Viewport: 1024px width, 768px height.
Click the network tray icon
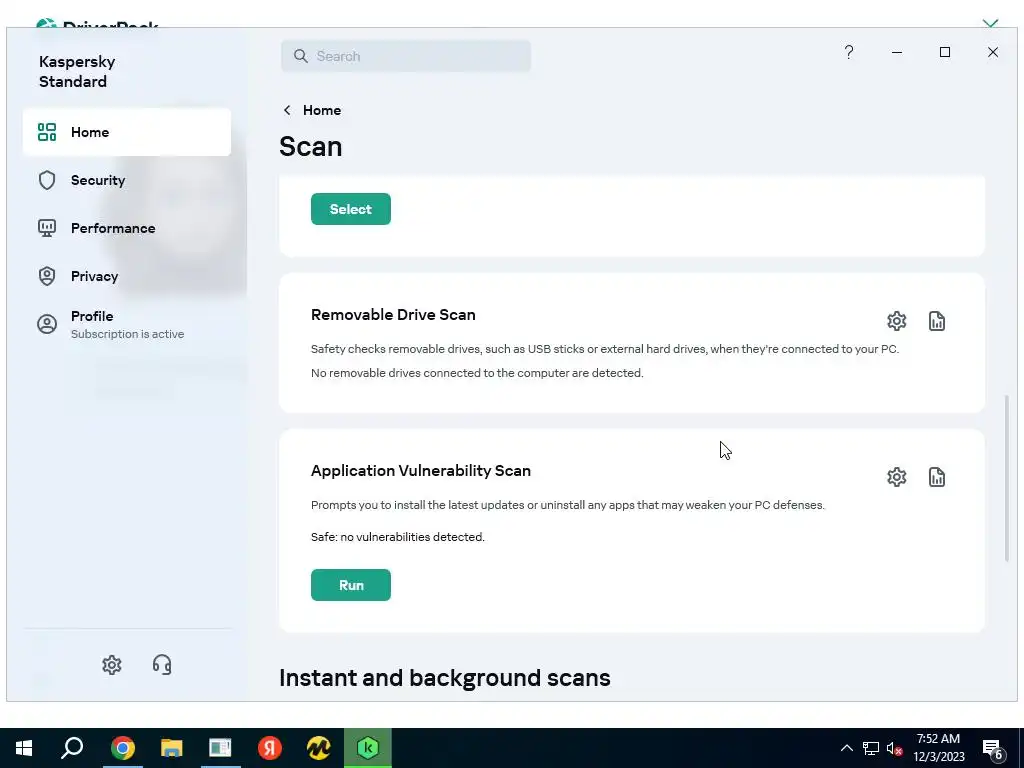coord(871,748)
